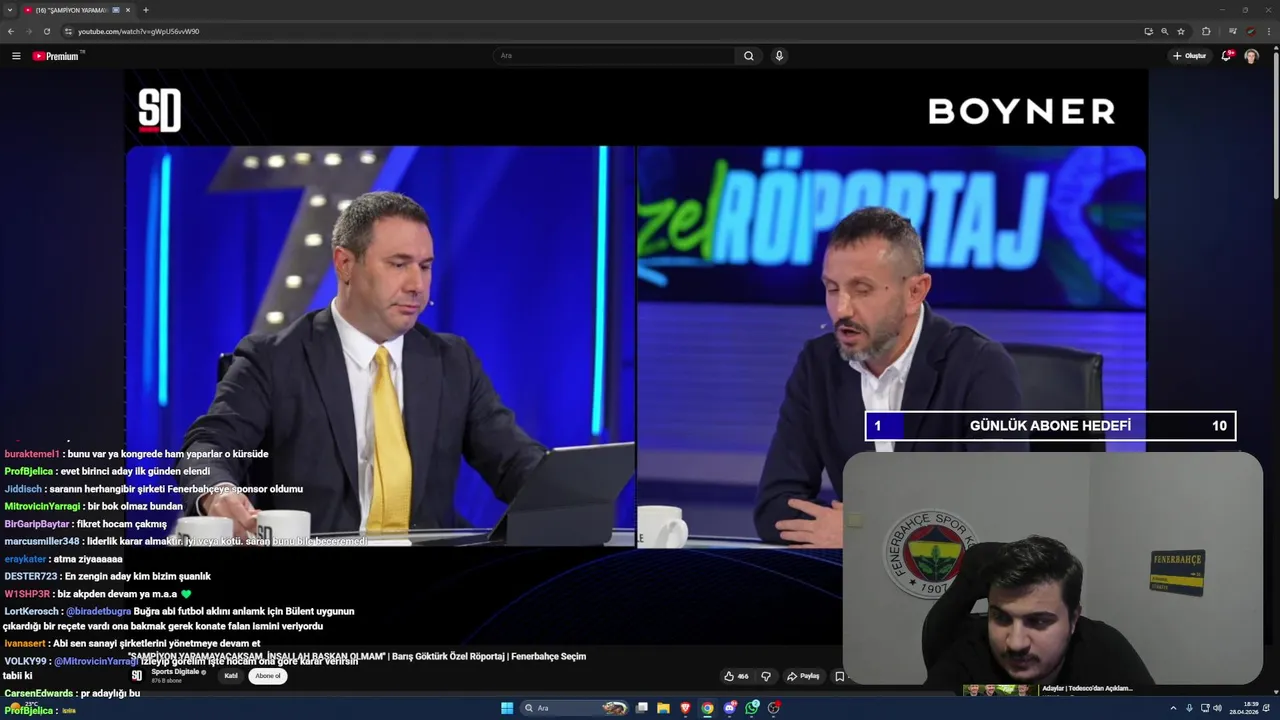Click the Sports Digitale channel avatar
The image size is (1280, 720).
tap(137, 676)
